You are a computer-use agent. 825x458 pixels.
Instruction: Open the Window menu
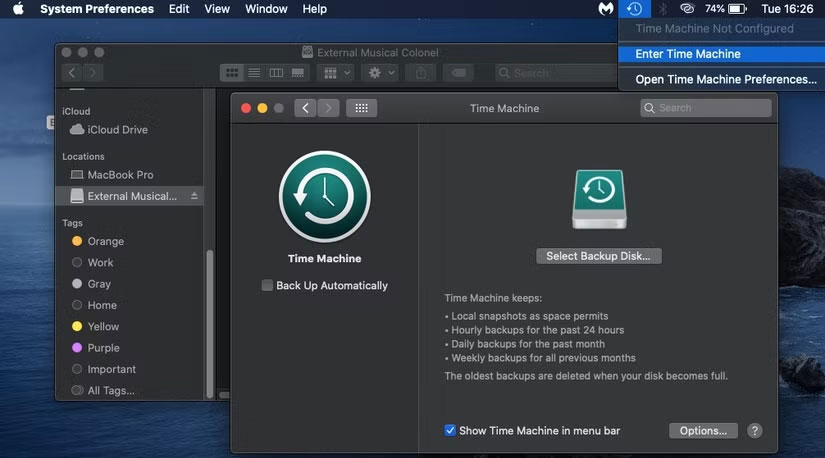(266, 9)
